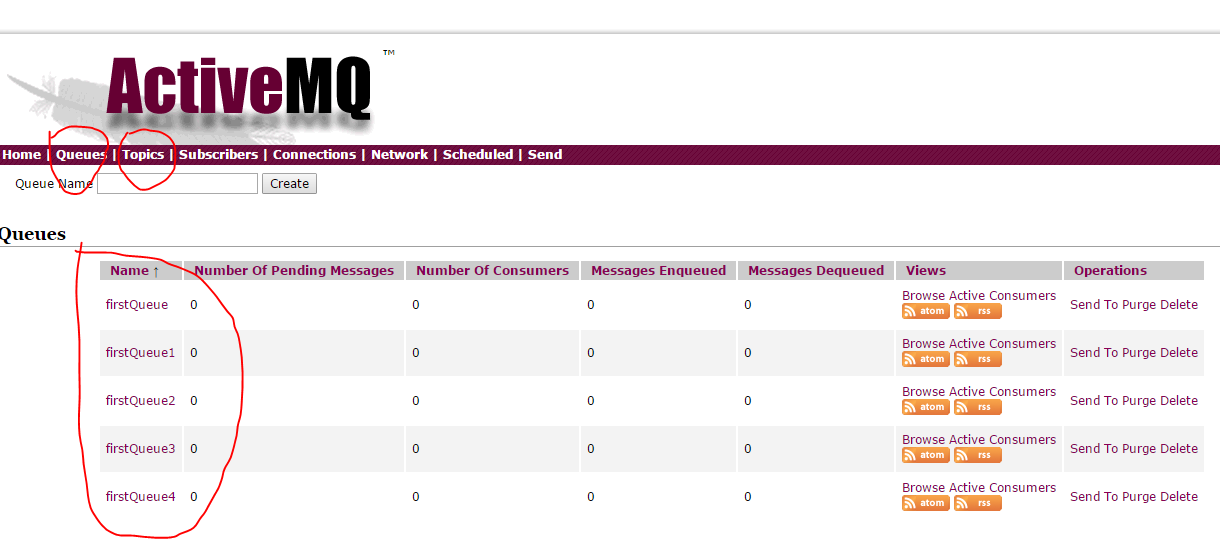Purge the firstQueue1 queue
This screenshot has width=1220, height=539.
[1139, 353]
